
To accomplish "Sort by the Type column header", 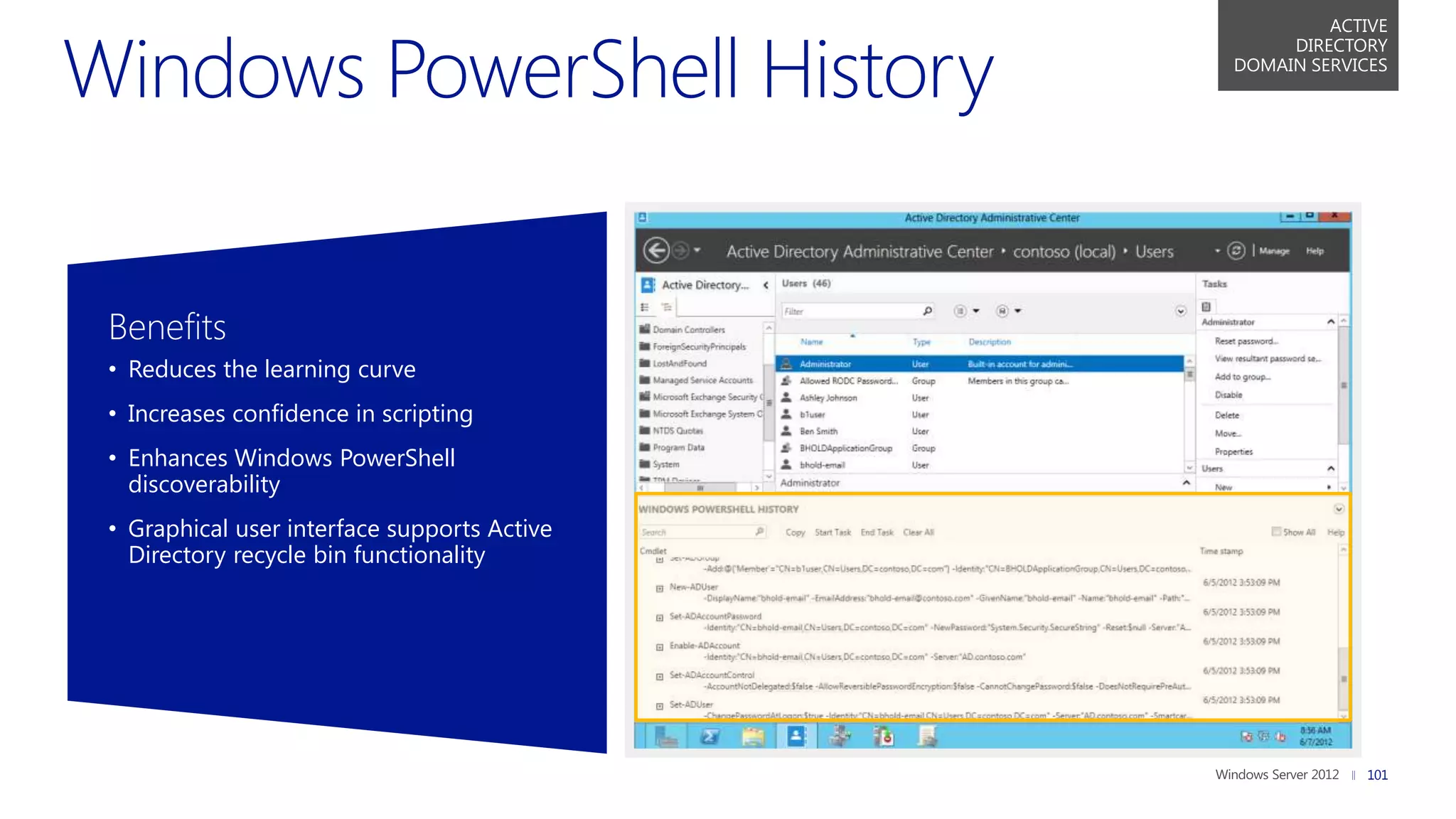I will coord(921,342).
